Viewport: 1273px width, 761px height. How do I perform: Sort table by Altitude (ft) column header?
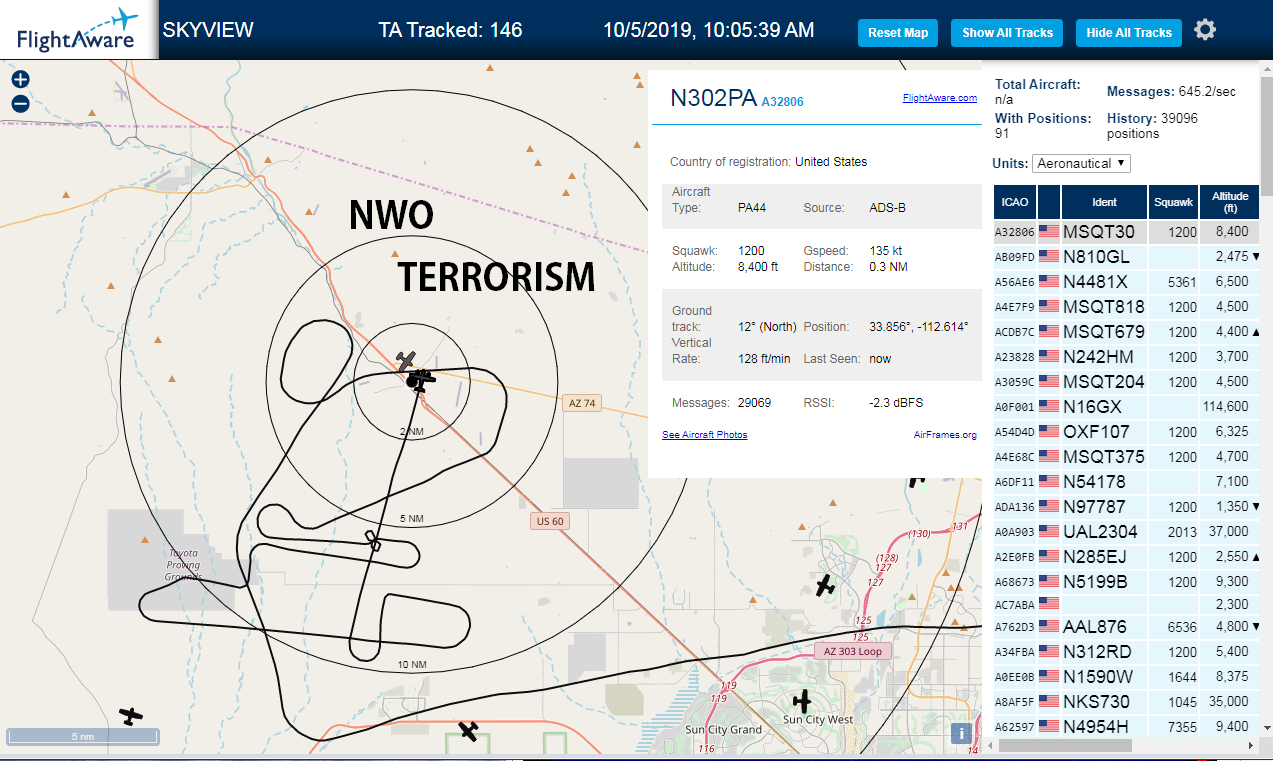(x=1230, y=202)
